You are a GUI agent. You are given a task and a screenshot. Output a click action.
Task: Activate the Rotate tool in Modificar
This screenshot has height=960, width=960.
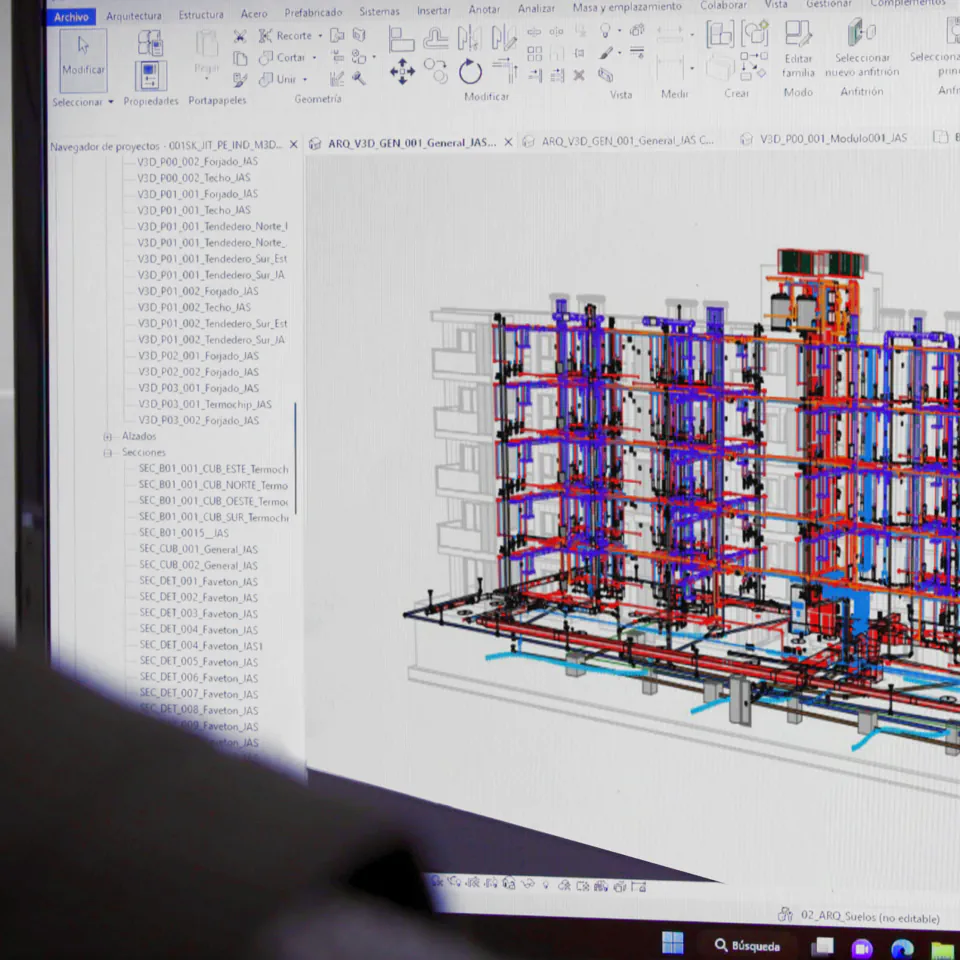coord(470,72)
